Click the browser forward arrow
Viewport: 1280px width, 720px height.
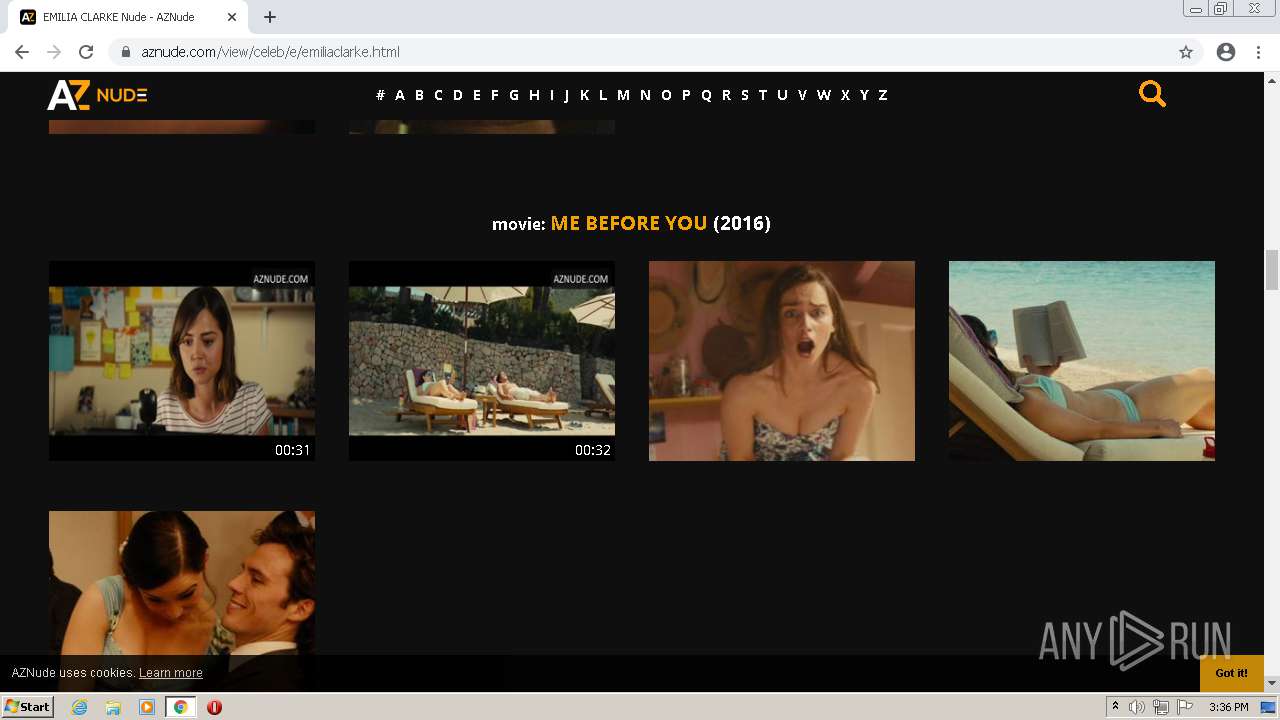(54, 52)
